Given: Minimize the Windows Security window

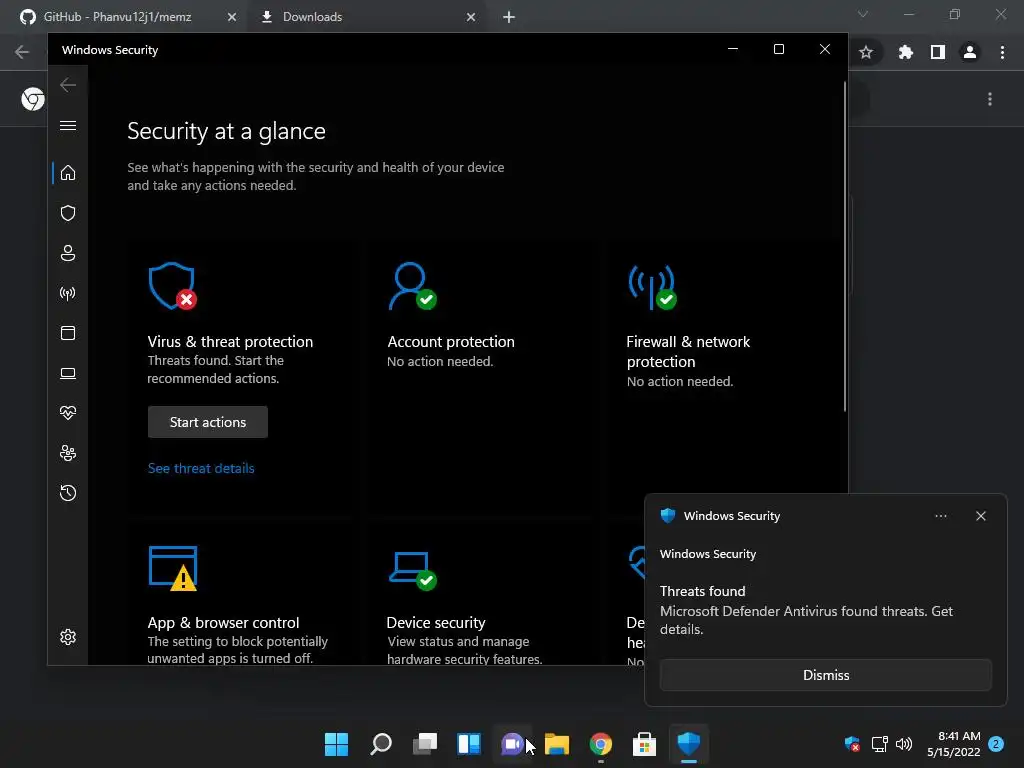Looking at the screenshot, I should pyautogui.click(x=733, y=50).
